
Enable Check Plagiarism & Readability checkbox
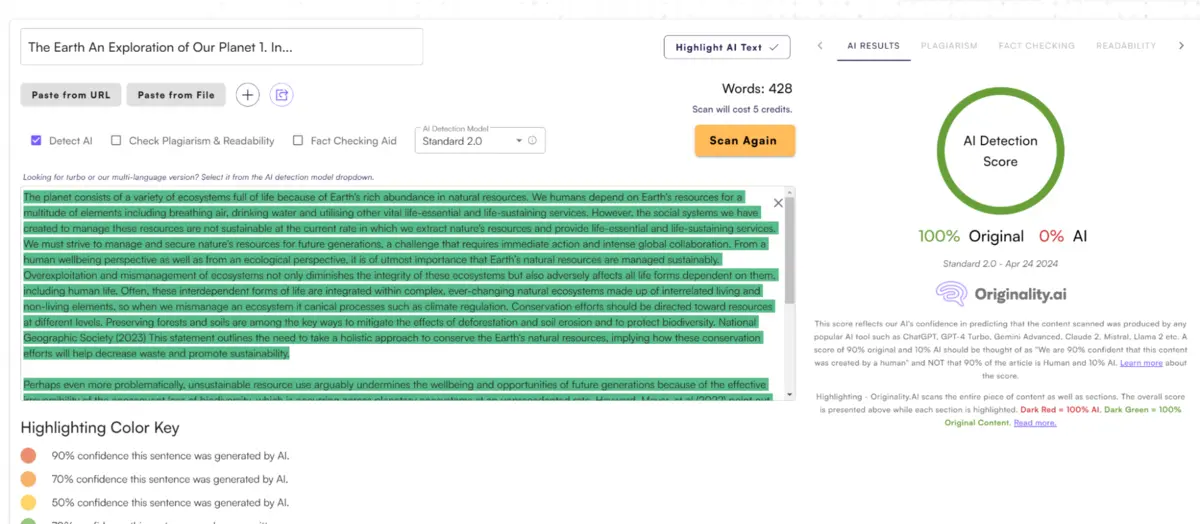[116, 141]
